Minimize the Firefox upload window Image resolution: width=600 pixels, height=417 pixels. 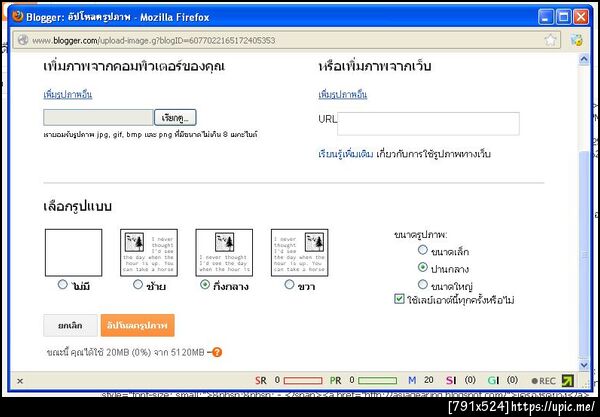tap(546, 17)
